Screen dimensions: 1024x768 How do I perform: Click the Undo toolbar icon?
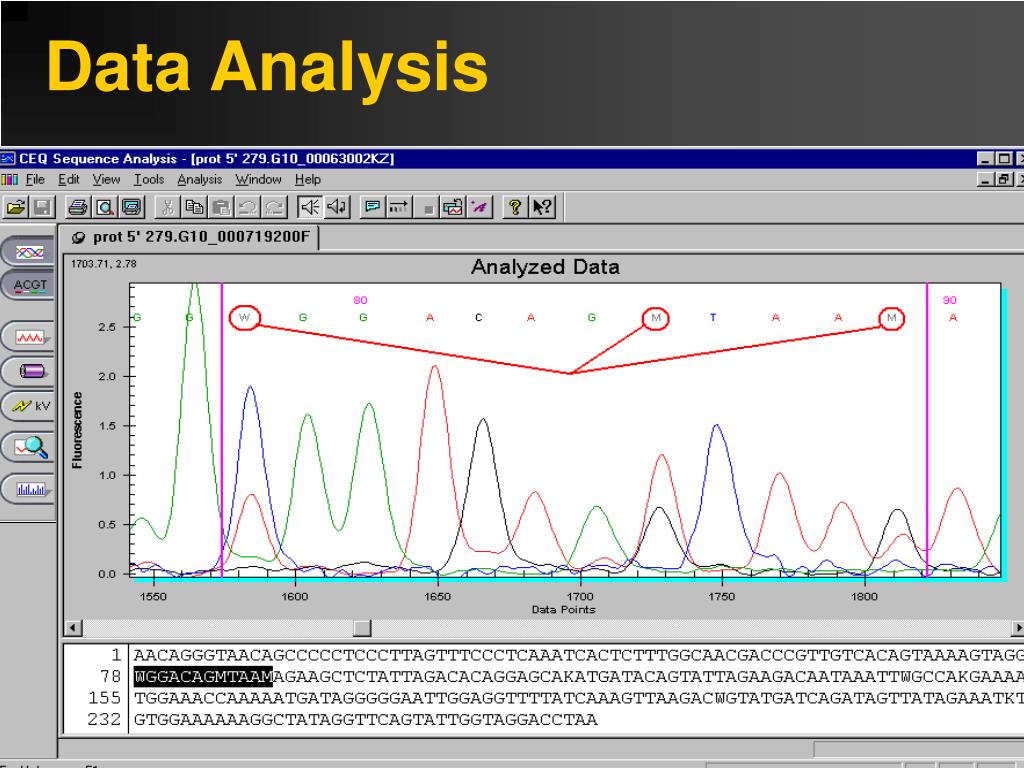[248, 208]
